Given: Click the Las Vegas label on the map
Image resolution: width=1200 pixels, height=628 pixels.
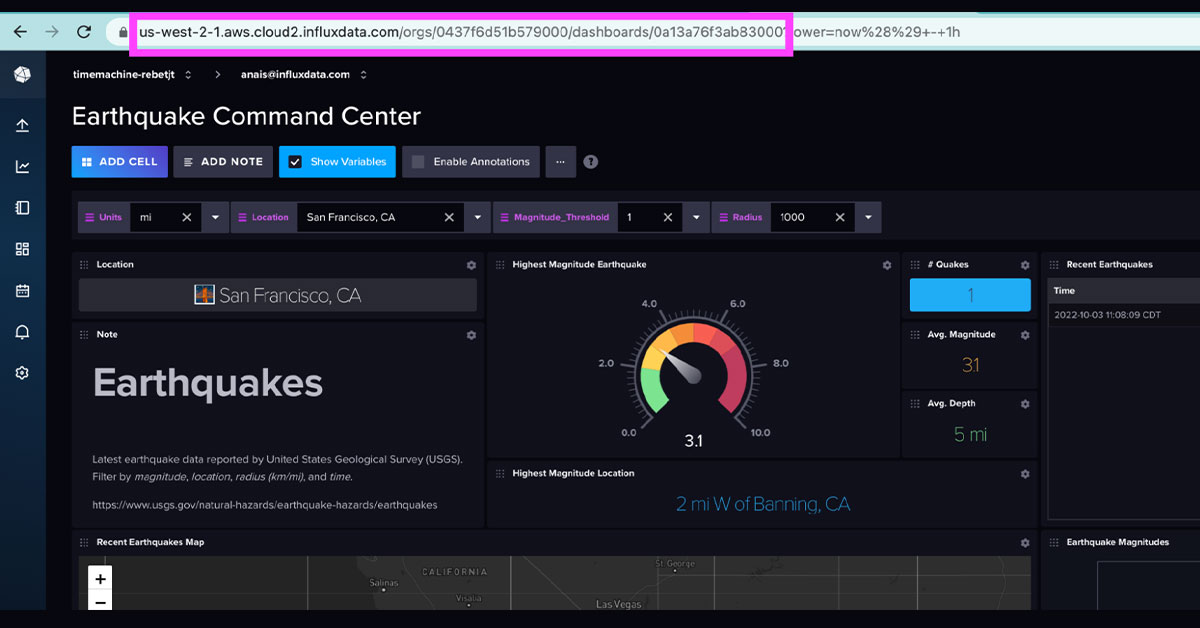Looking at the screenshot, I should (x=620, y=604).
